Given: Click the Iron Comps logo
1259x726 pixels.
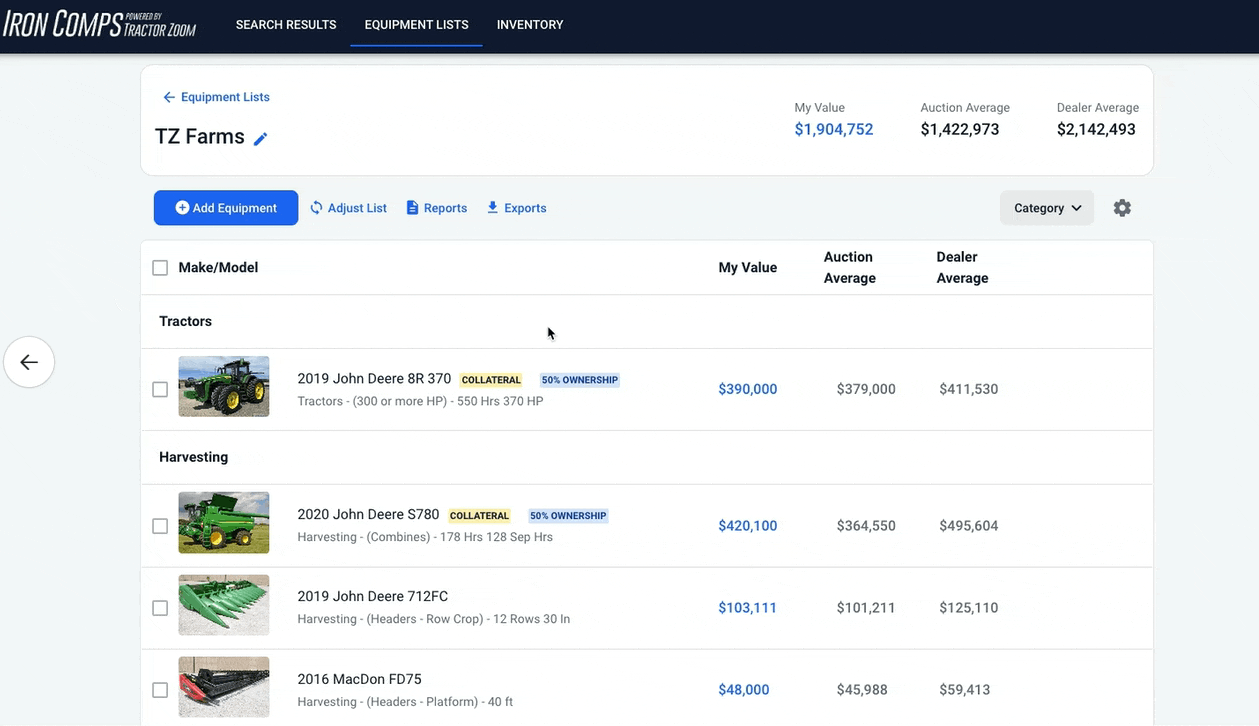Looking at the screenshot, I should click(100, 25).
